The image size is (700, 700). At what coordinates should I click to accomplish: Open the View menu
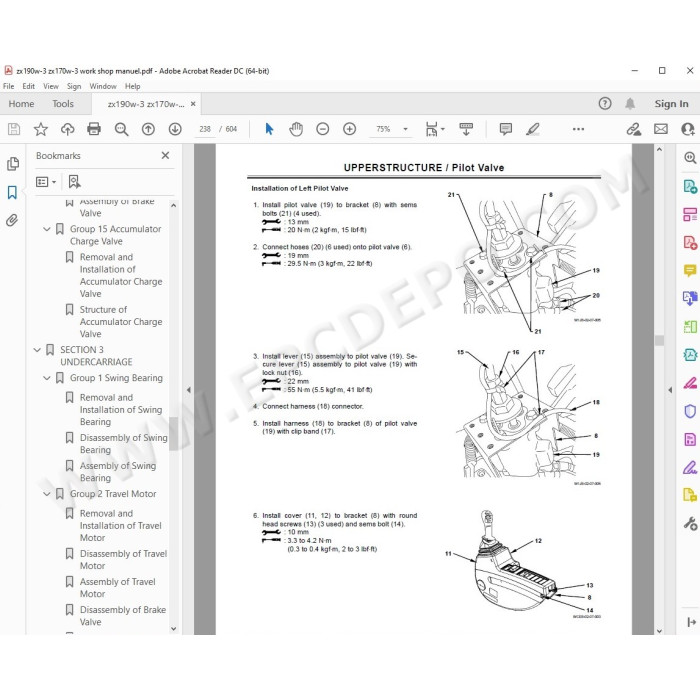[x=51, y=86]
